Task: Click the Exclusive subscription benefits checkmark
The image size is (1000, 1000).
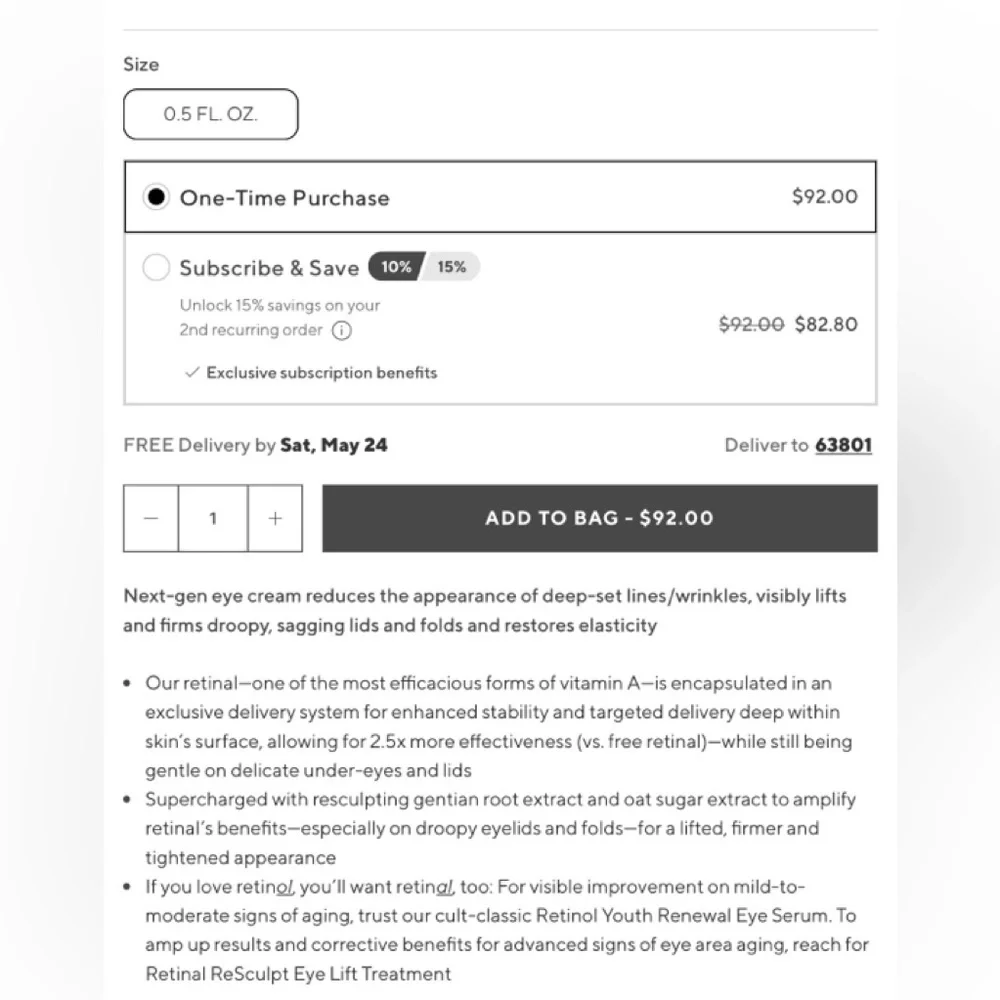Action: [192, 372]
